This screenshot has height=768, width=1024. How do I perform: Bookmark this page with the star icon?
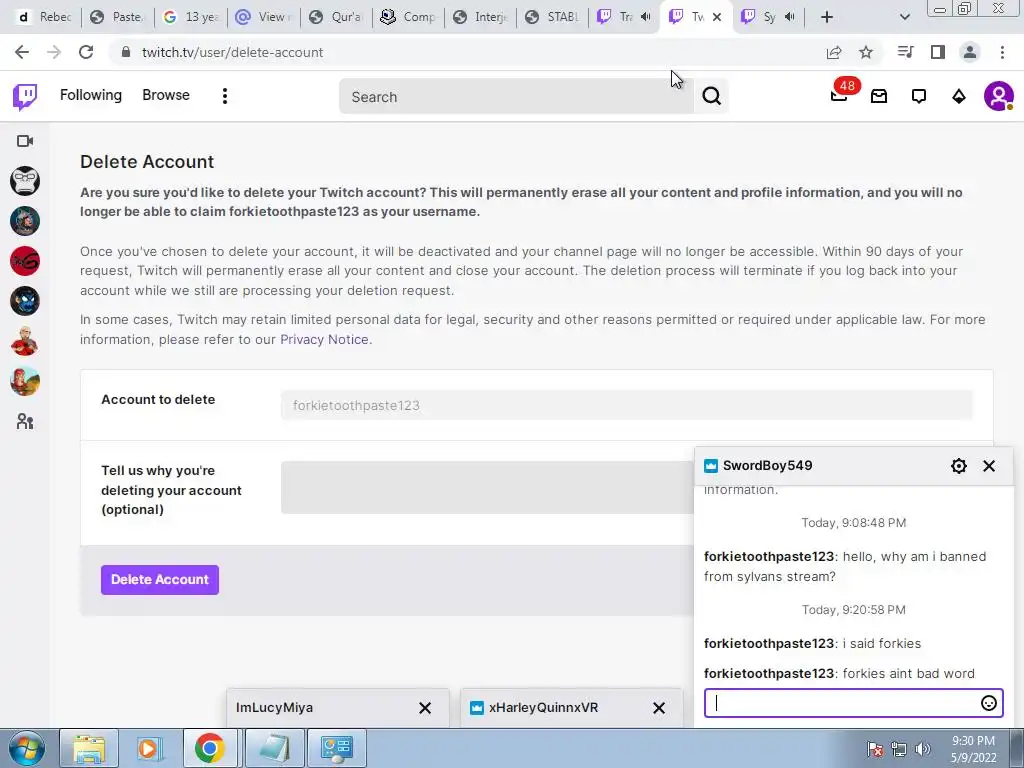866,52
